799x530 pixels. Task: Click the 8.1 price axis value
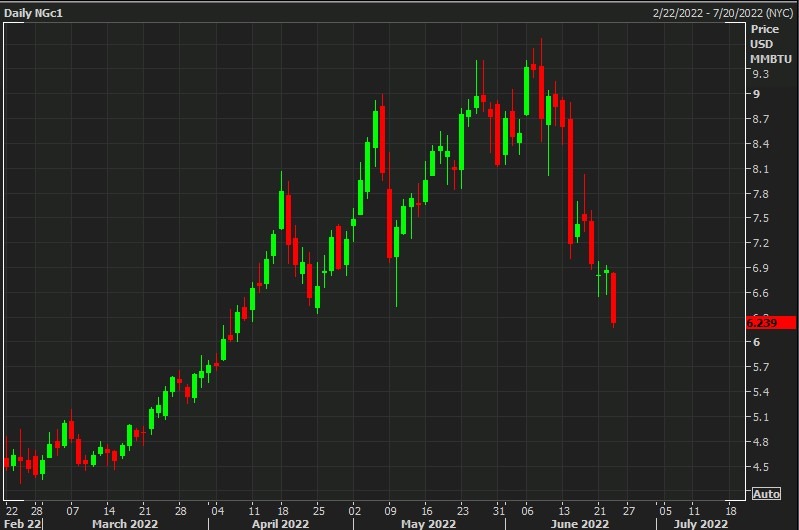click(760, 169)
